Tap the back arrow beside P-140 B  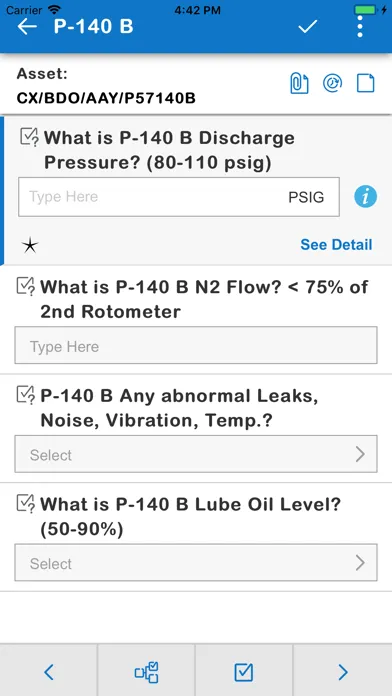[27, 27]
